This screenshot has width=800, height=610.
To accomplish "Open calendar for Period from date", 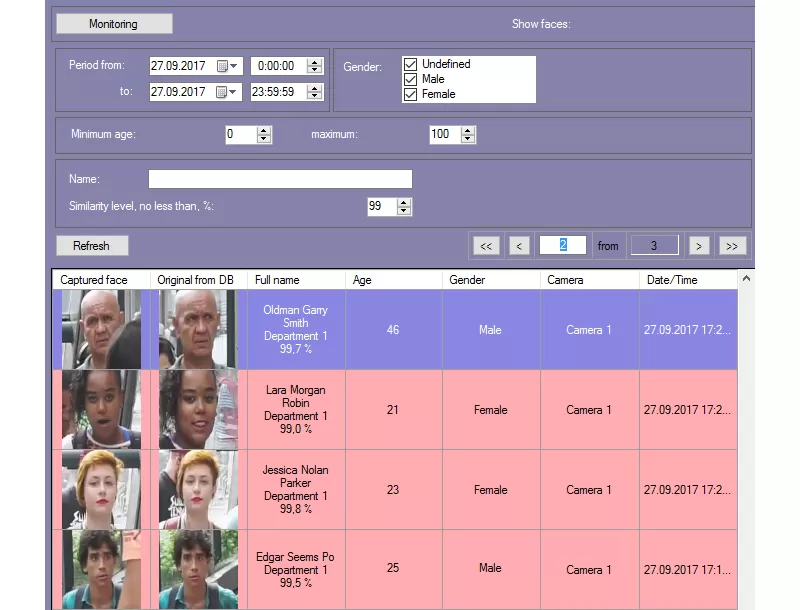I will click(x=227, y=66).
